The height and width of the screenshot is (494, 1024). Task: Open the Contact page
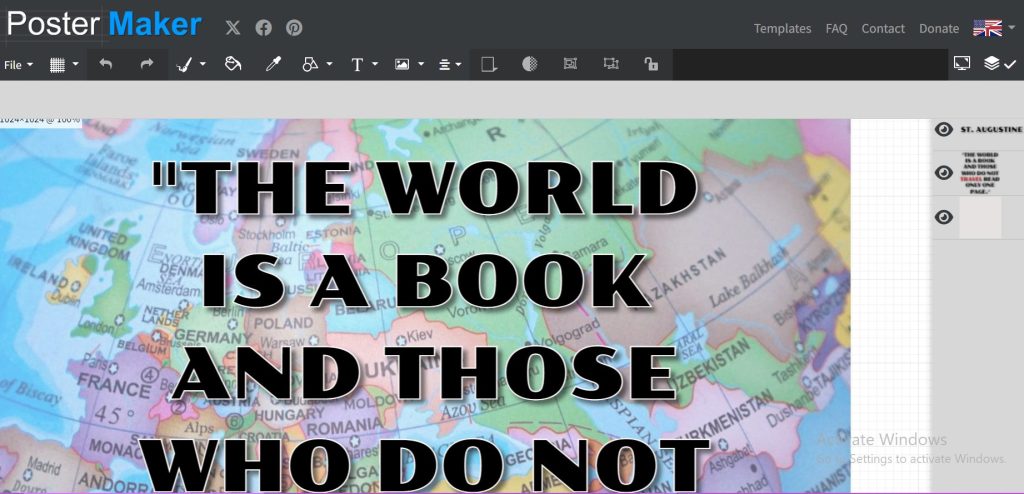coord(883,29)
